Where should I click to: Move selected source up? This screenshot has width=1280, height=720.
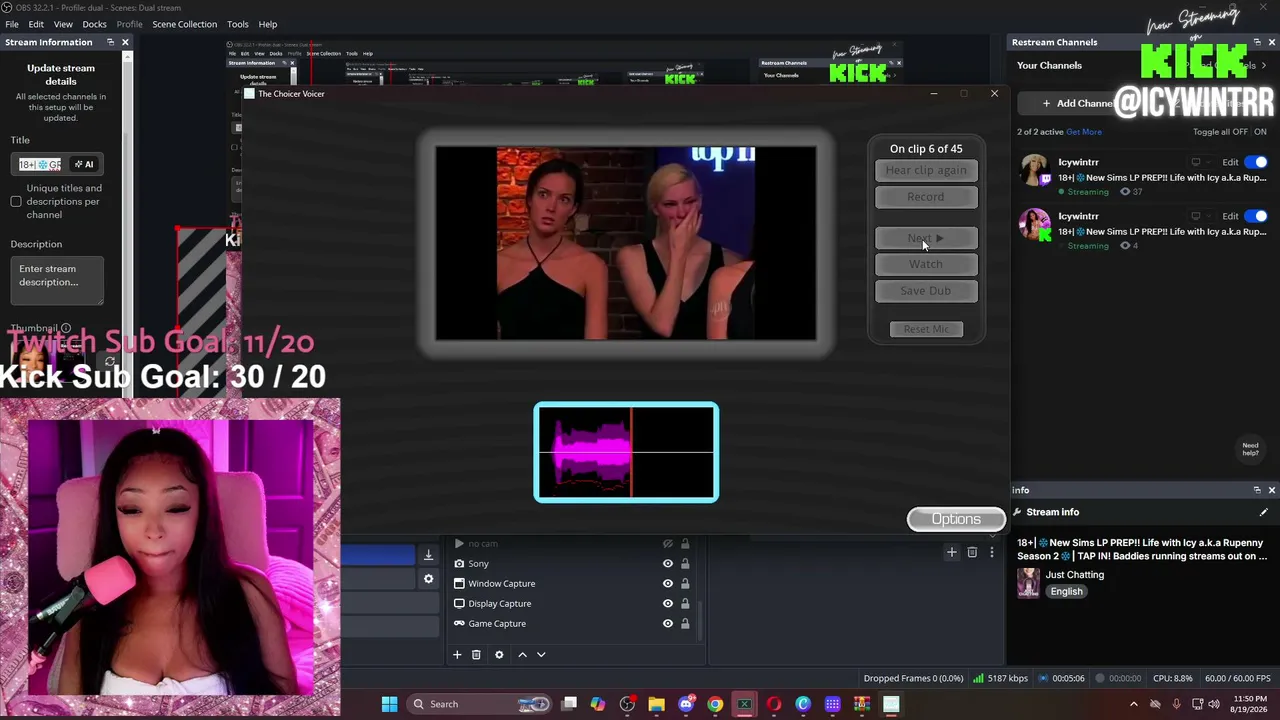pyautogui.click(x=522, y=655)
